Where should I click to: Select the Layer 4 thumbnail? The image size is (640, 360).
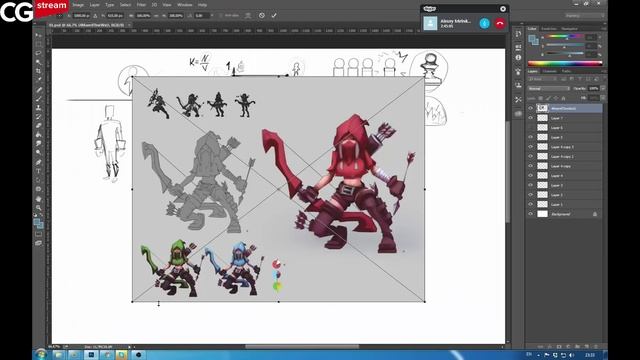[542, 176]
